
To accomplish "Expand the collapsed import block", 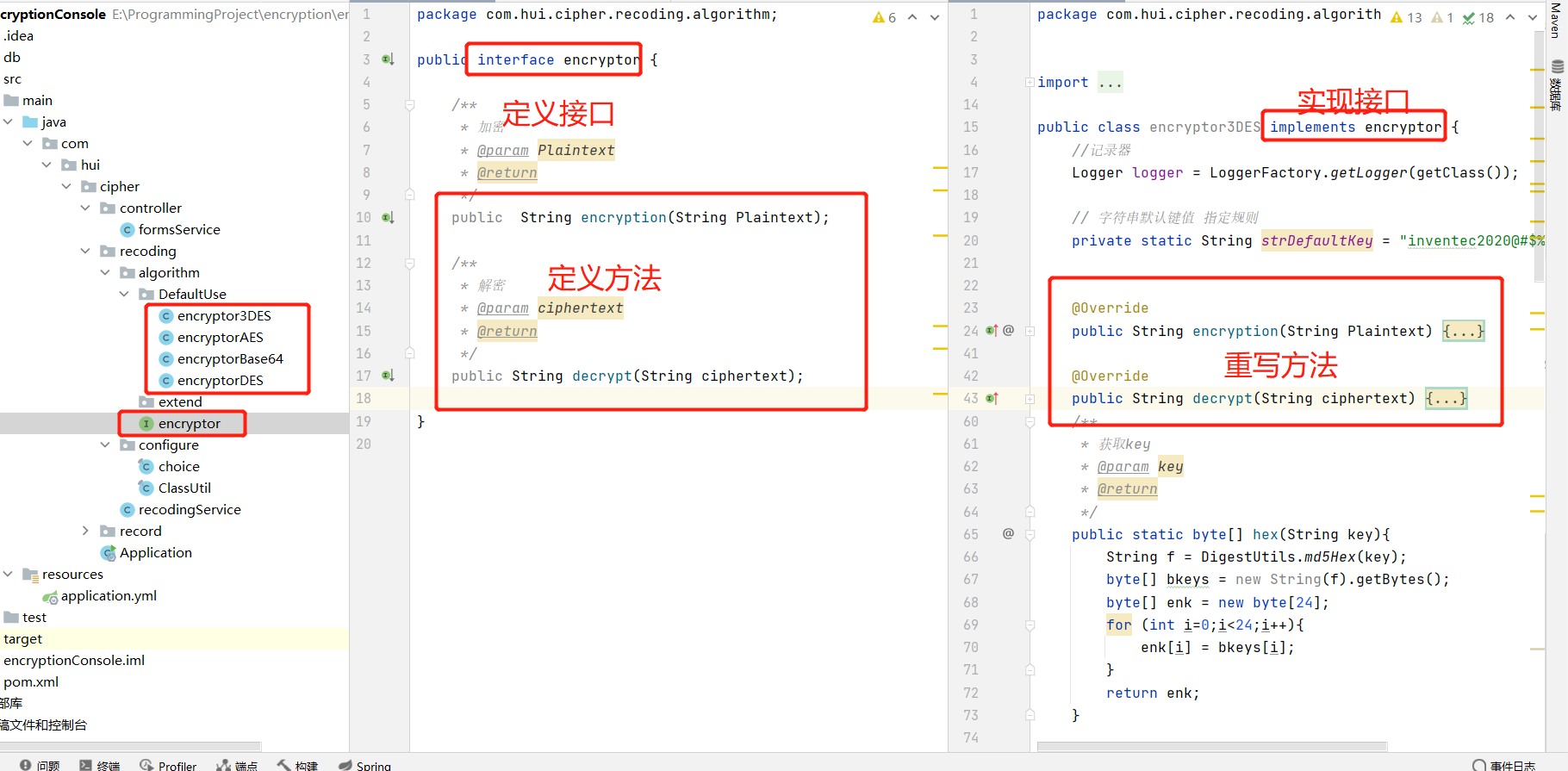I will click(x=1030, y=83).
